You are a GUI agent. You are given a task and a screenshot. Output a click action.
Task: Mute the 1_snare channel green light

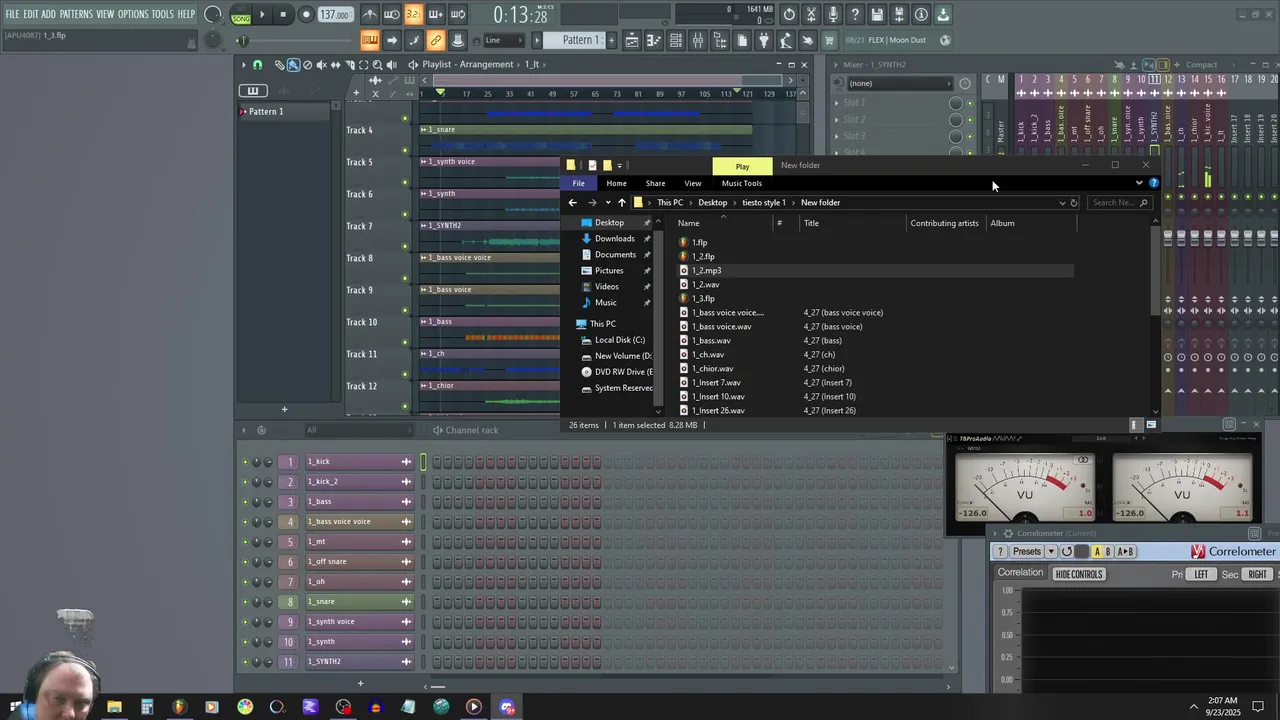(x=244, y=602)
